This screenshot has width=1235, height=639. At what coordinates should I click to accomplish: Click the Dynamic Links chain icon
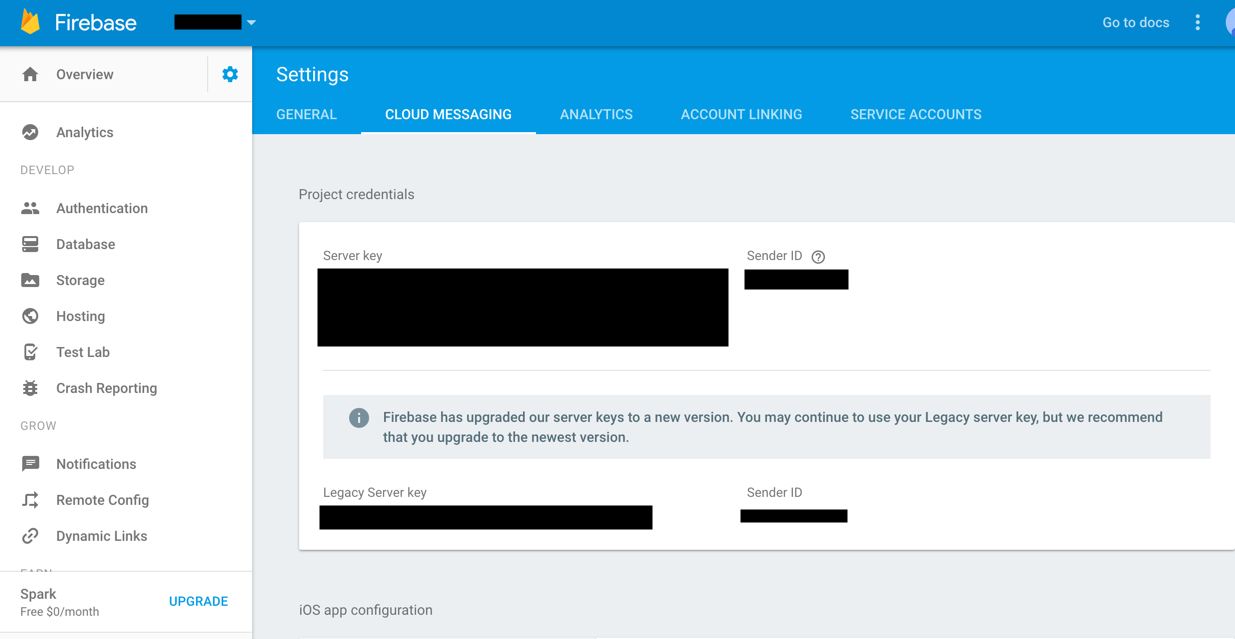click(30, 536)
